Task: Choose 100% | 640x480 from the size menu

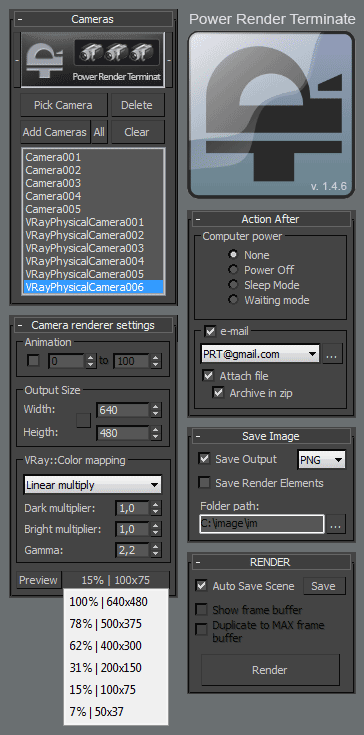Action: tap(116, 602)
